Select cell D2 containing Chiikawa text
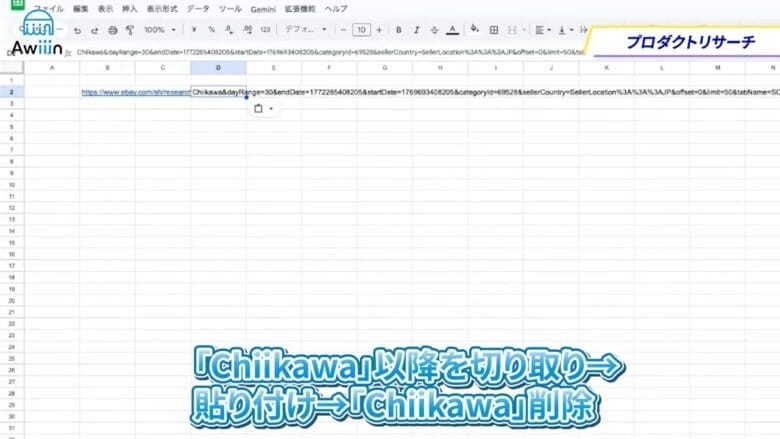 point(218,92)
